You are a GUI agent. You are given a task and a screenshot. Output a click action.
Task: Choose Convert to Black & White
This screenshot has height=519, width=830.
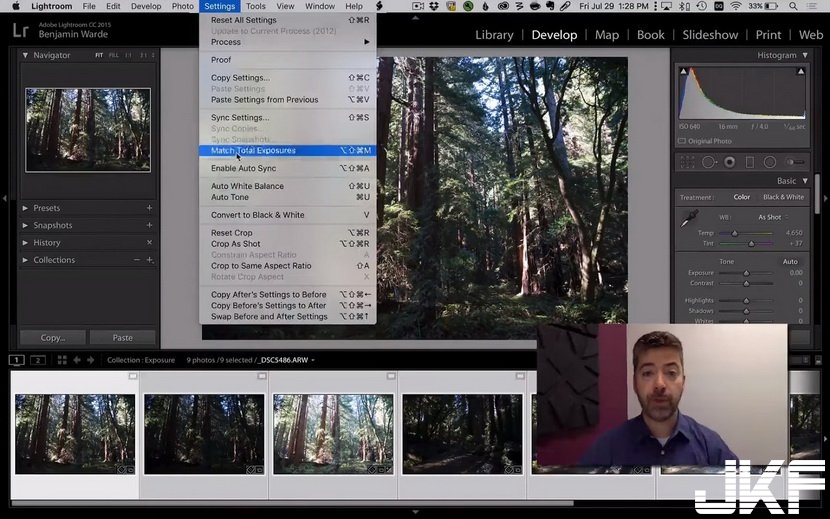[x=288, y=215]
